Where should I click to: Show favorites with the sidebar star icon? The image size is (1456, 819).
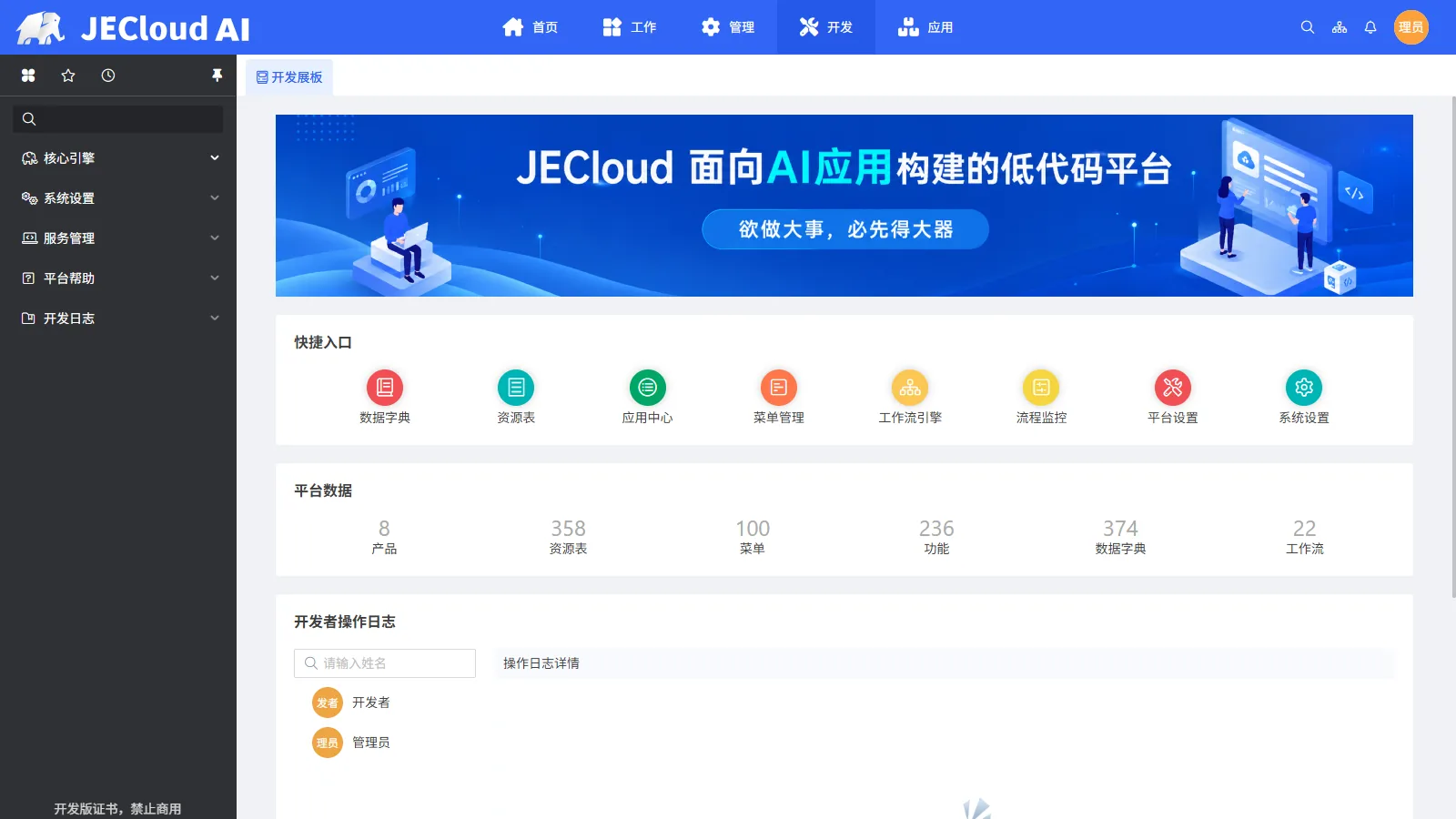(x=68, y=76)
